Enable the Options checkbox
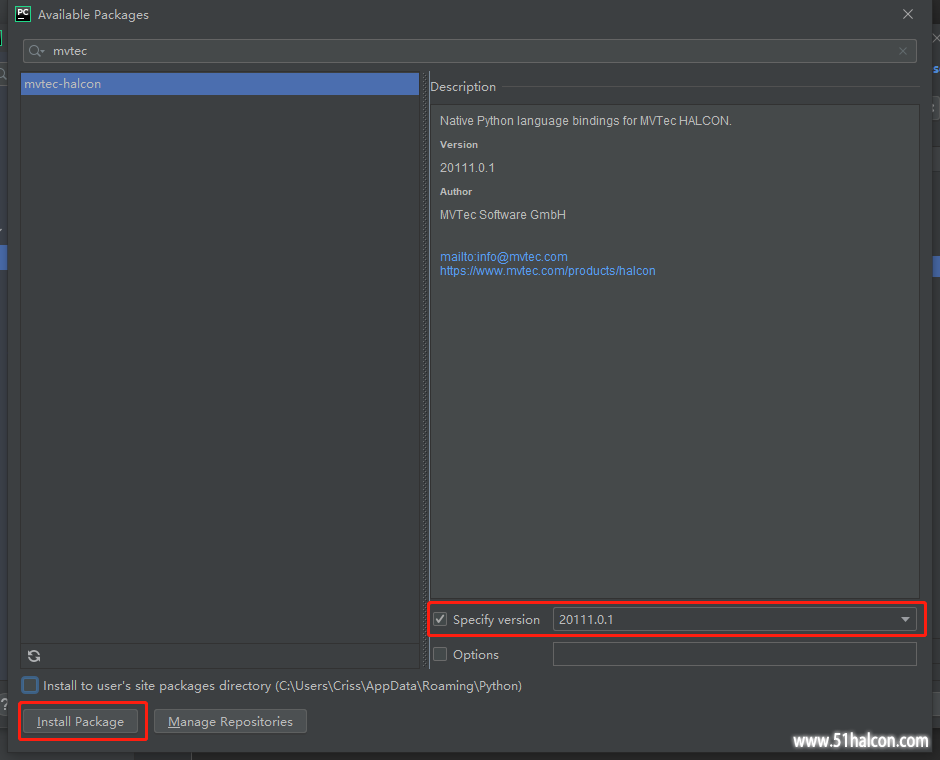The width and height of the screenshot is (940, 760). [x=440, y=655]
